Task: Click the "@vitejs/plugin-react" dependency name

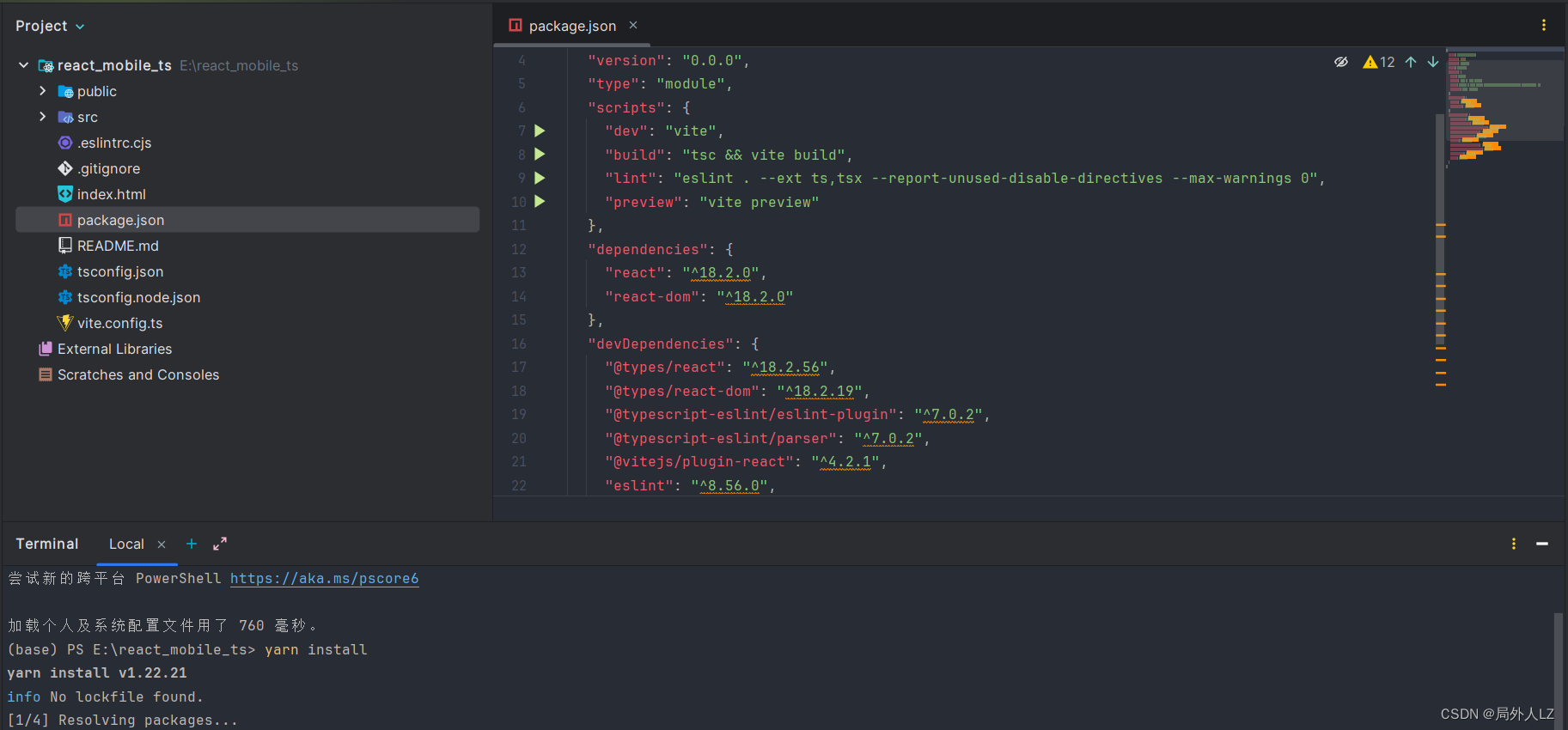Action: [699, 462]
